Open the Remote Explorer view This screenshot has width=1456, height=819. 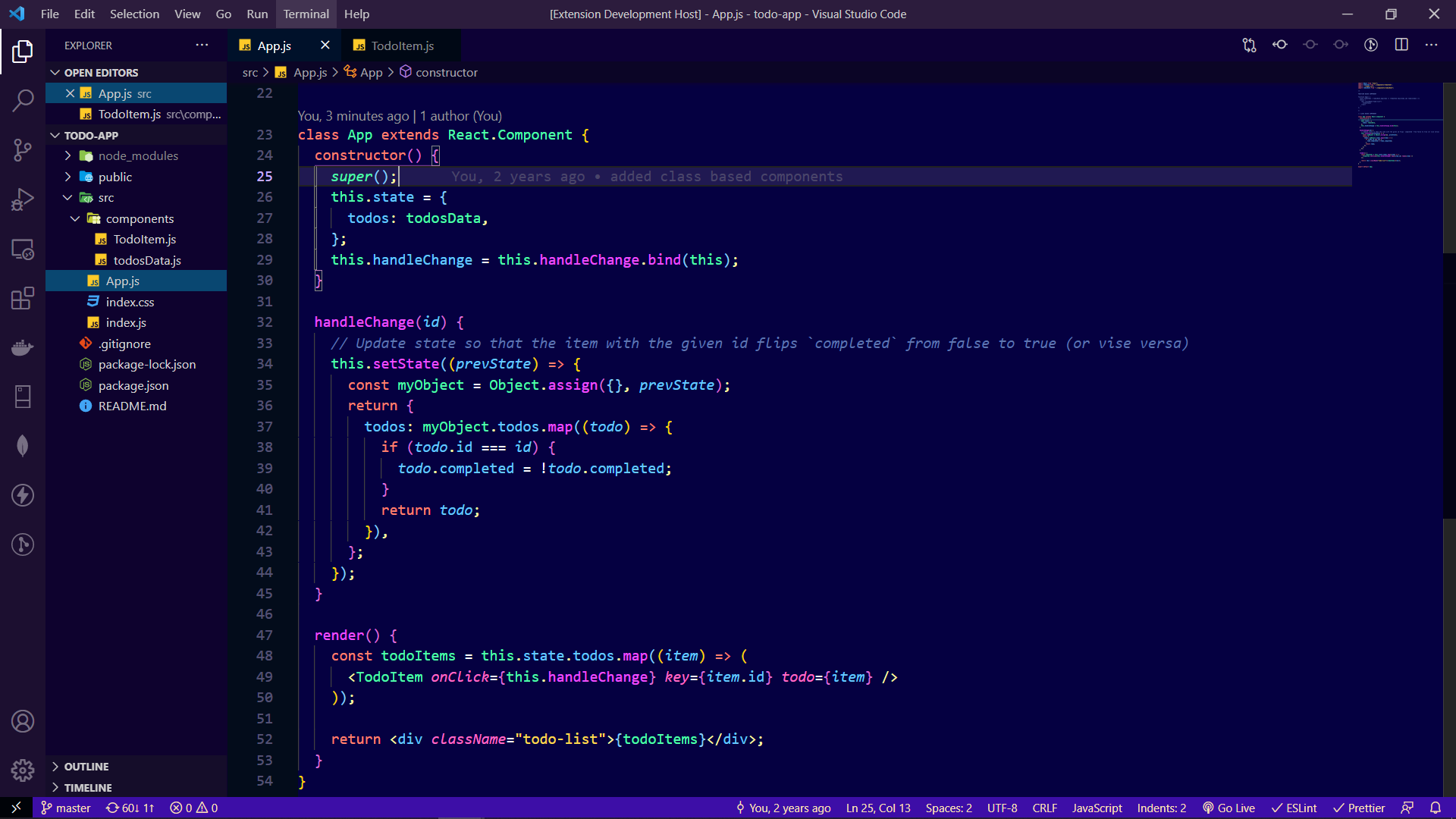coord(23,249)
